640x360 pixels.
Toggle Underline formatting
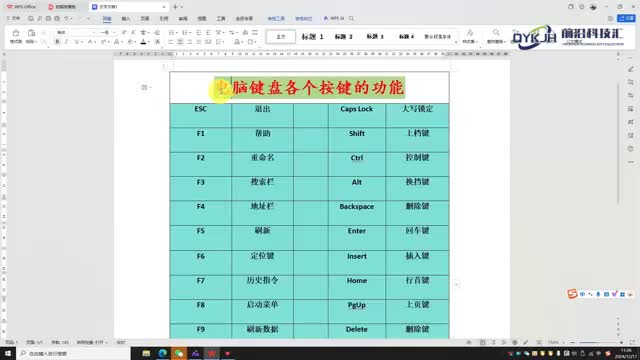[x=76, y=42]
